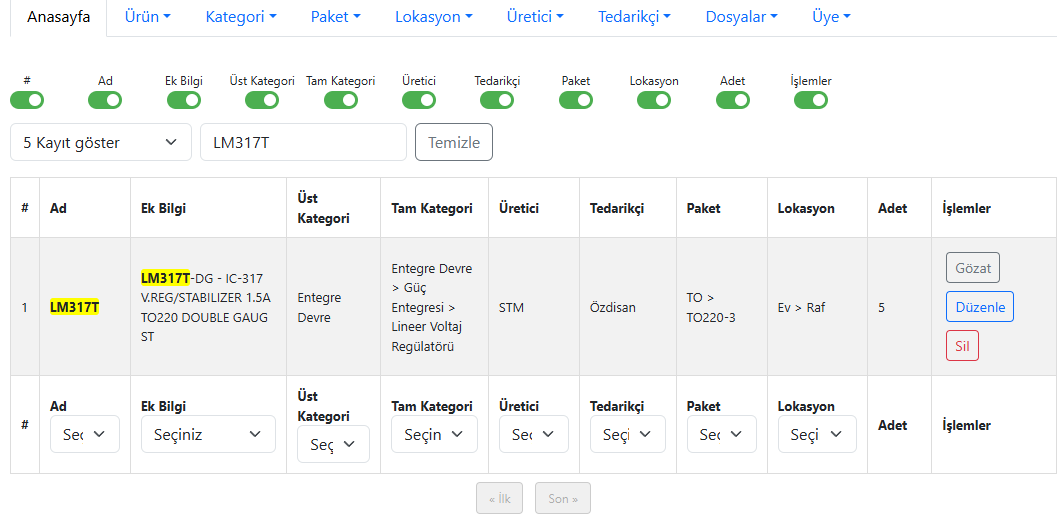Image resolution: width=1063 pixels, height=528 pixels.
Task: Hide the Lokasyon column using its toggle
Action: (x=654, y=100)
